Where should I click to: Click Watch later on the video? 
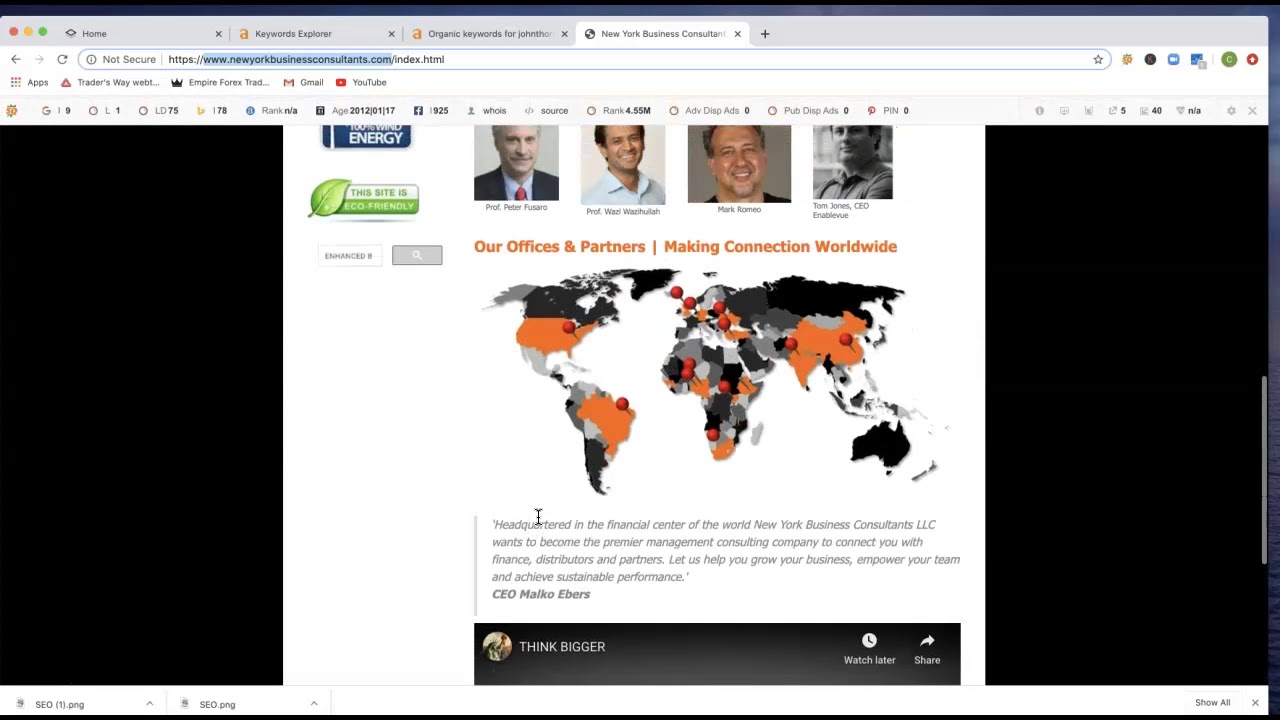pos(869,648)
